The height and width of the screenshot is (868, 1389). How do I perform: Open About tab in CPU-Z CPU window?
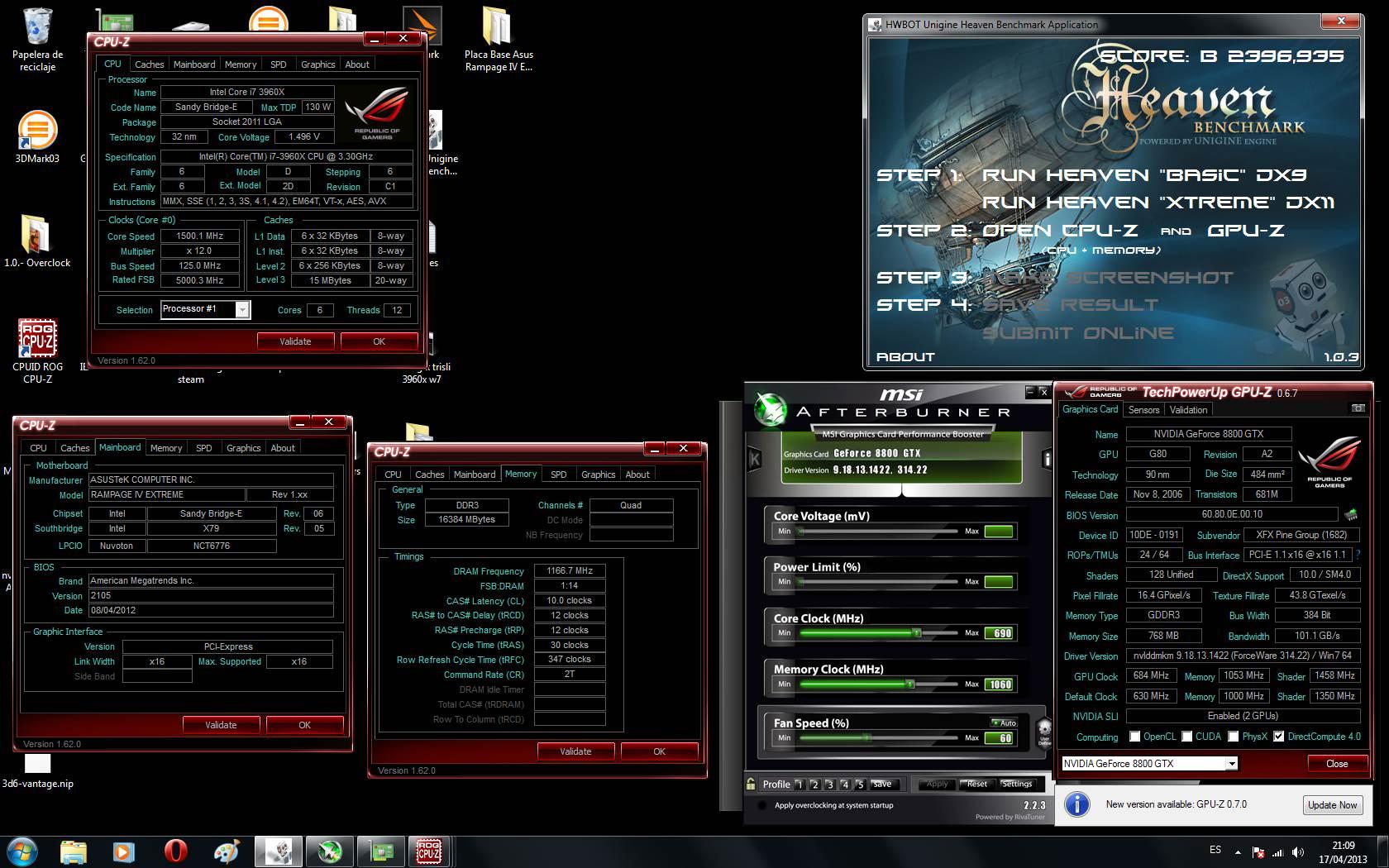(x=357, y=64)
